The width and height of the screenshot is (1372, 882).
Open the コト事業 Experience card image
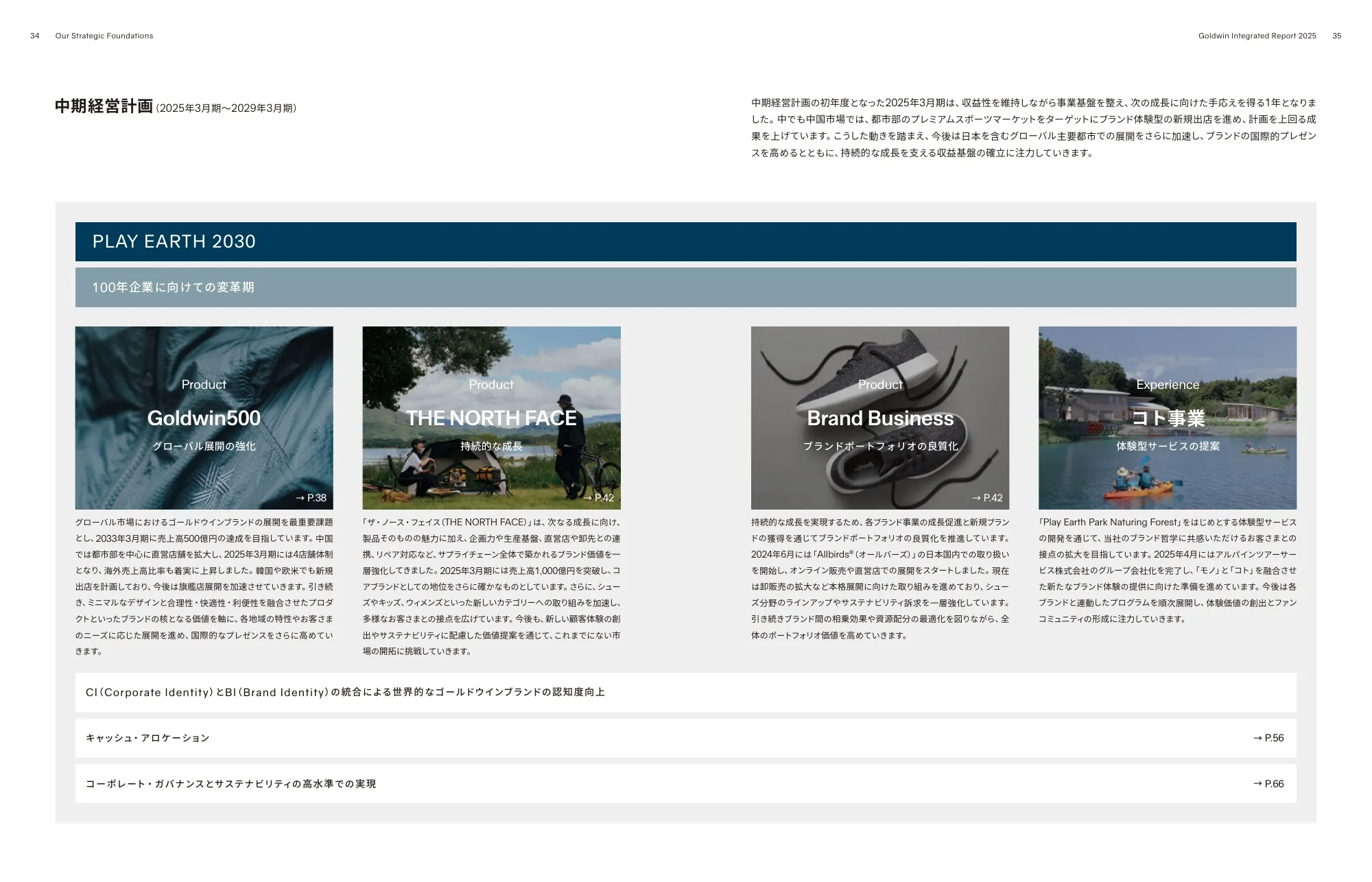(x=1168, y=418)
